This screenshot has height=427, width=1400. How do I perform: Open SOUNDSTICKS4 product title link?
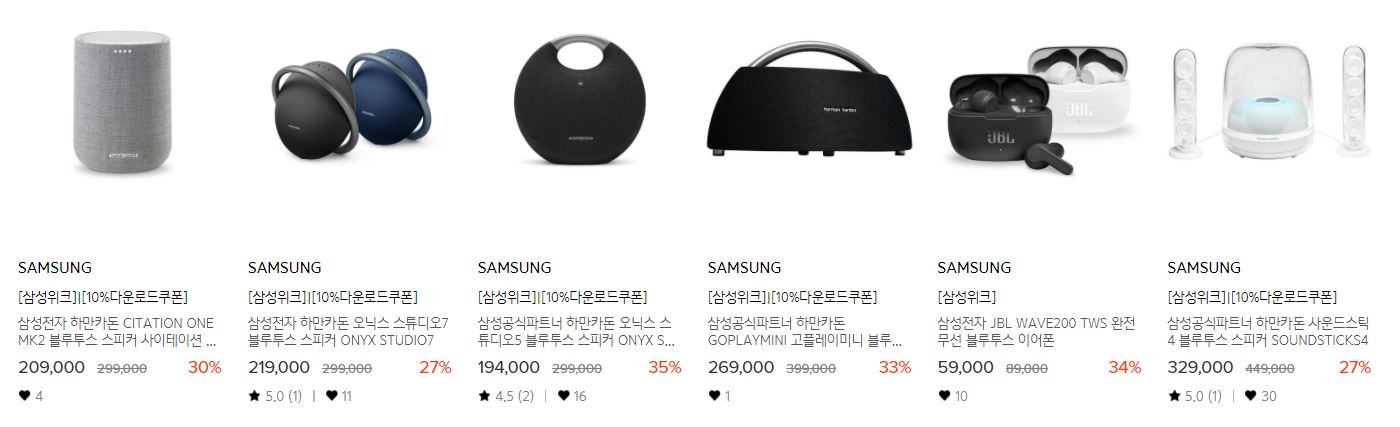click(x=1267, y=332)
